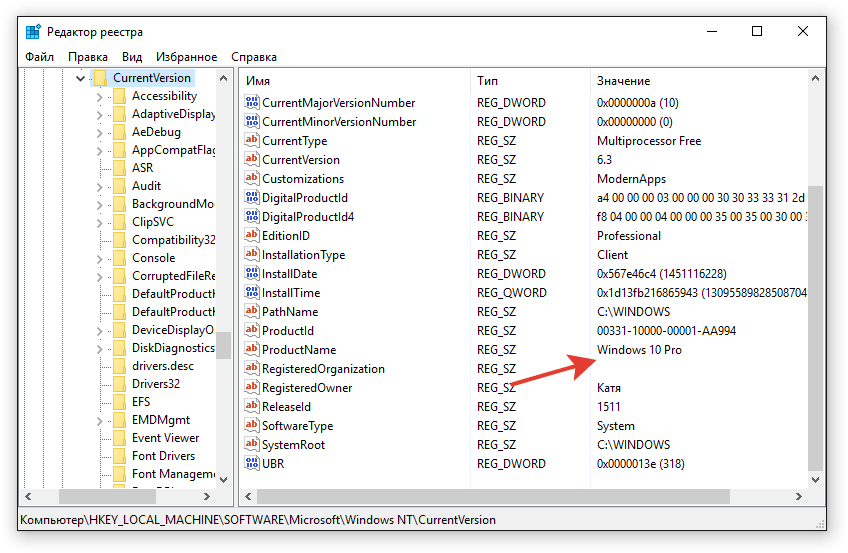Expand the AeDebug key
848x553 pixels.
[99, 132]
